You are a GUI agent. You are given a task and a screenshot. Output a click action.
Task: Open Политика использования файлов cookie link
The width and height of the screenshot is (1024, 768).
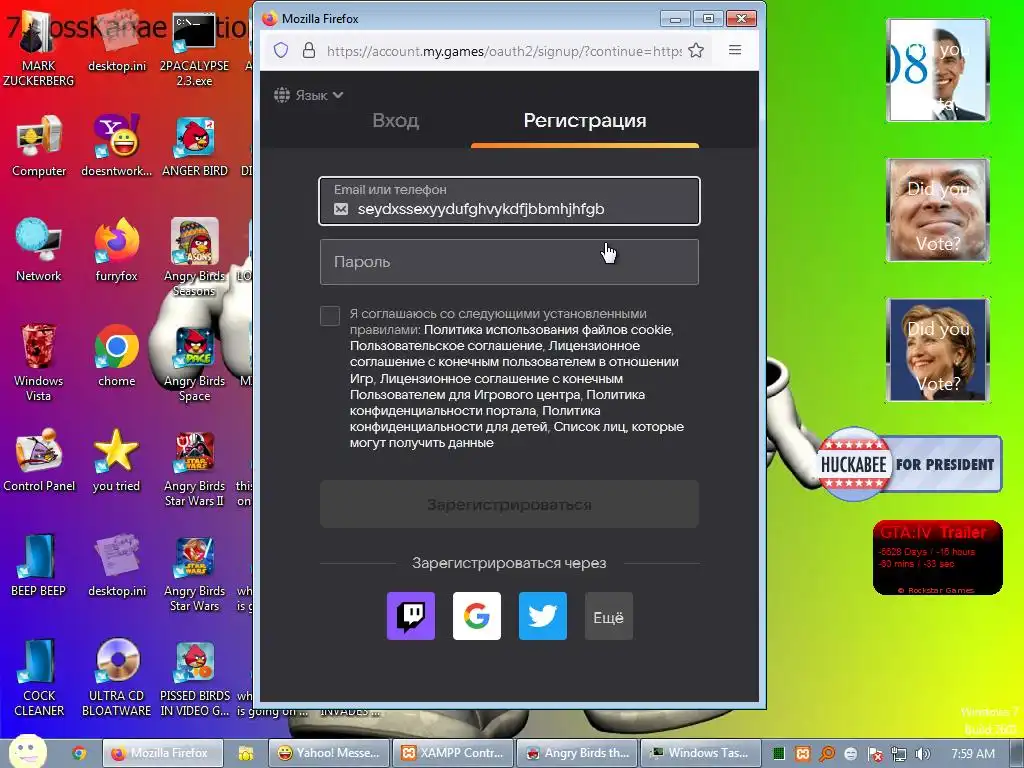click(x=547, y=330)
